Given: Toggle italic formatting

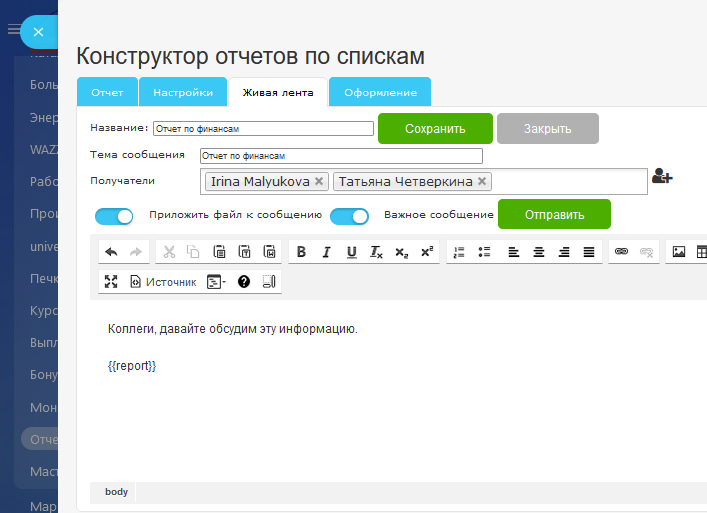Looking at the screenshot, I should (x=326, y=252).
